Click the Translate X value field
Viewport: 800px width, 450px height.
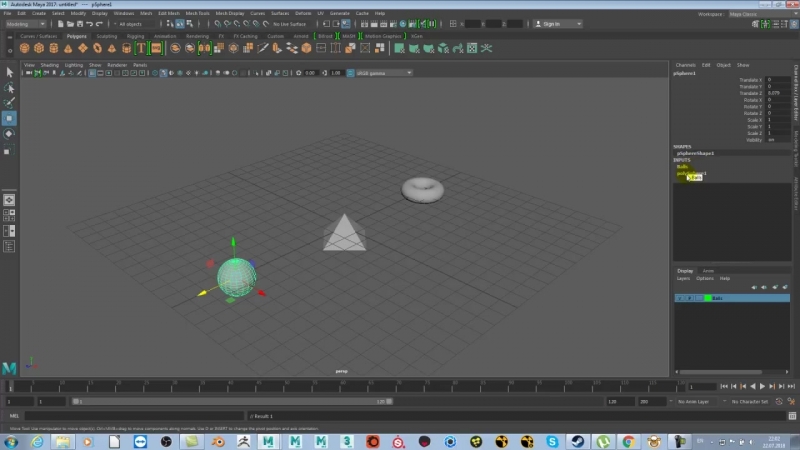click(777, 80)
